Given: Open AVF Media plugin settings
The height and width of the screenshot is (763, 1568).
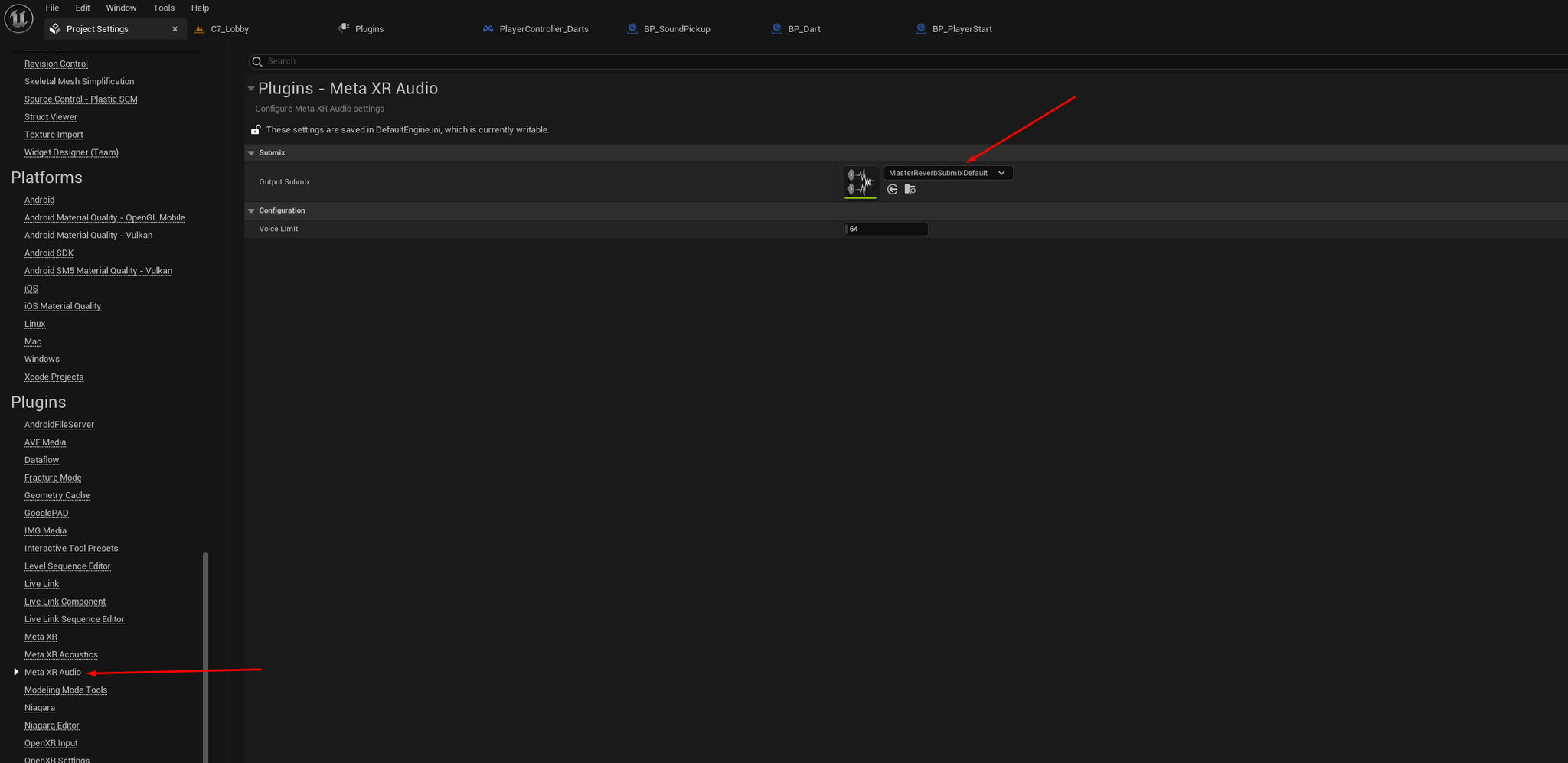Looking at the screenshot, I should (45, 442).
